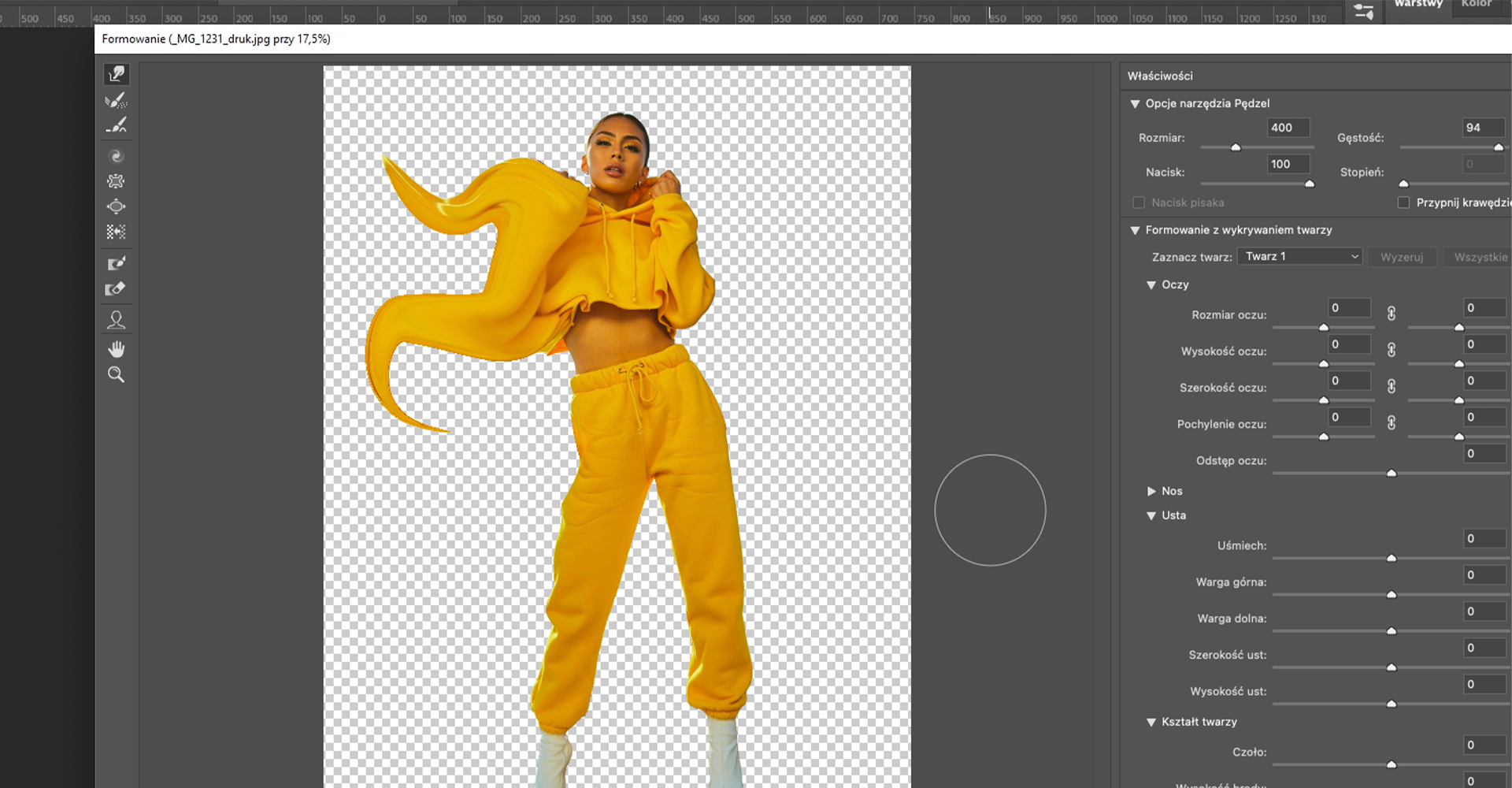Click the Wszystkie button

[x=1480, y=258]
